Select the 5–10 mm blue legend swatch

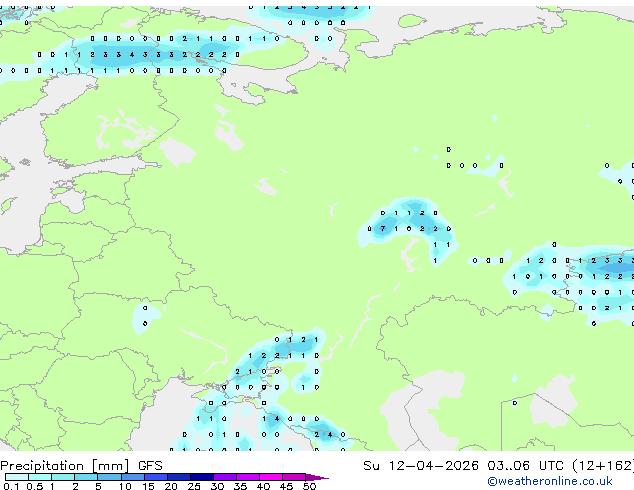[109, 477]
